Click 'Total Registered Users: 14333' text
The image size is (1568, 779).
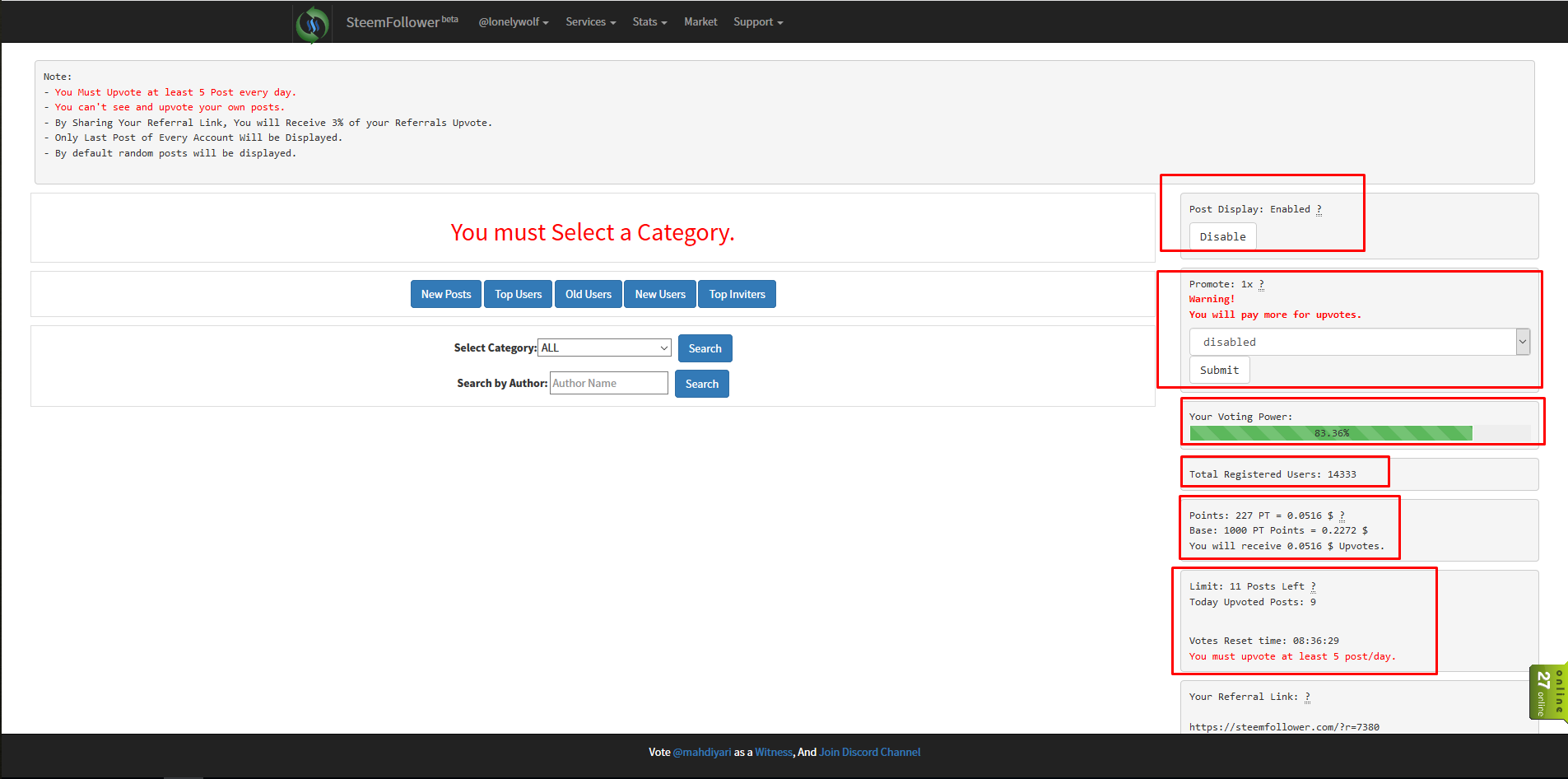tap(1273, 474)
